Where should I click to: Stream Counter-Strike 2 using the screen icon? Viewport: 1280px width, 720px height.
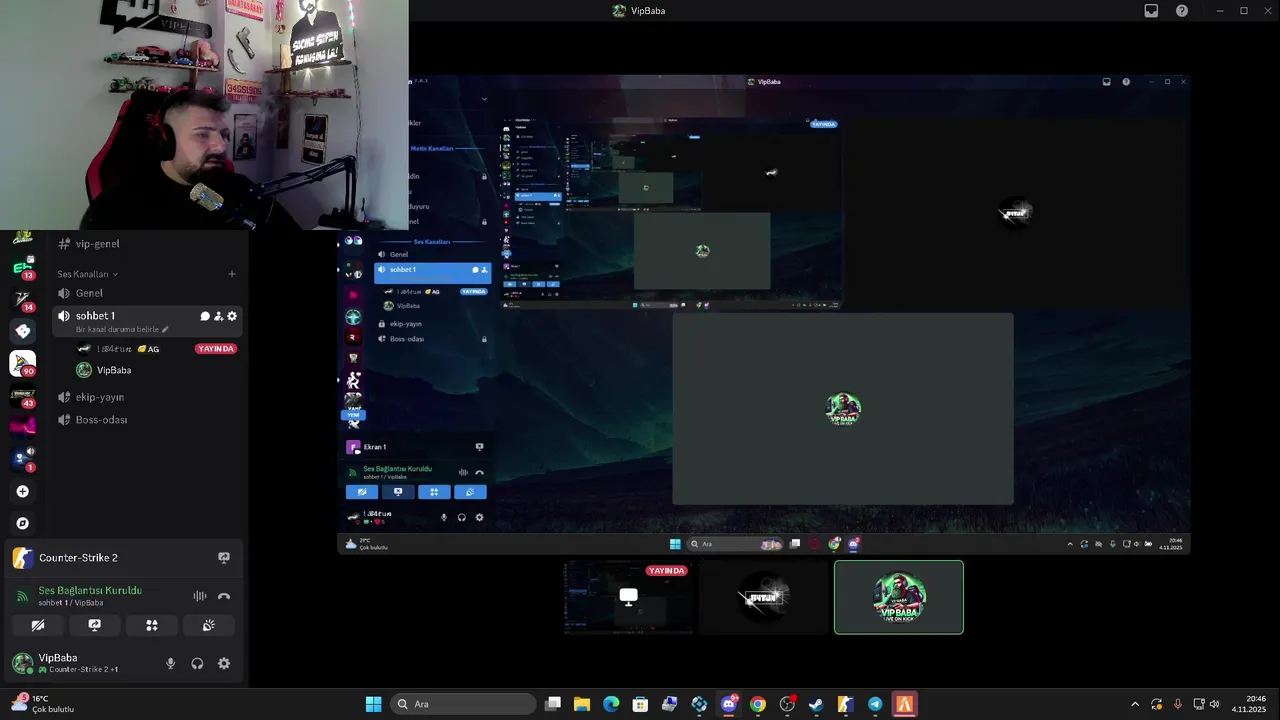tap(224, 558)
